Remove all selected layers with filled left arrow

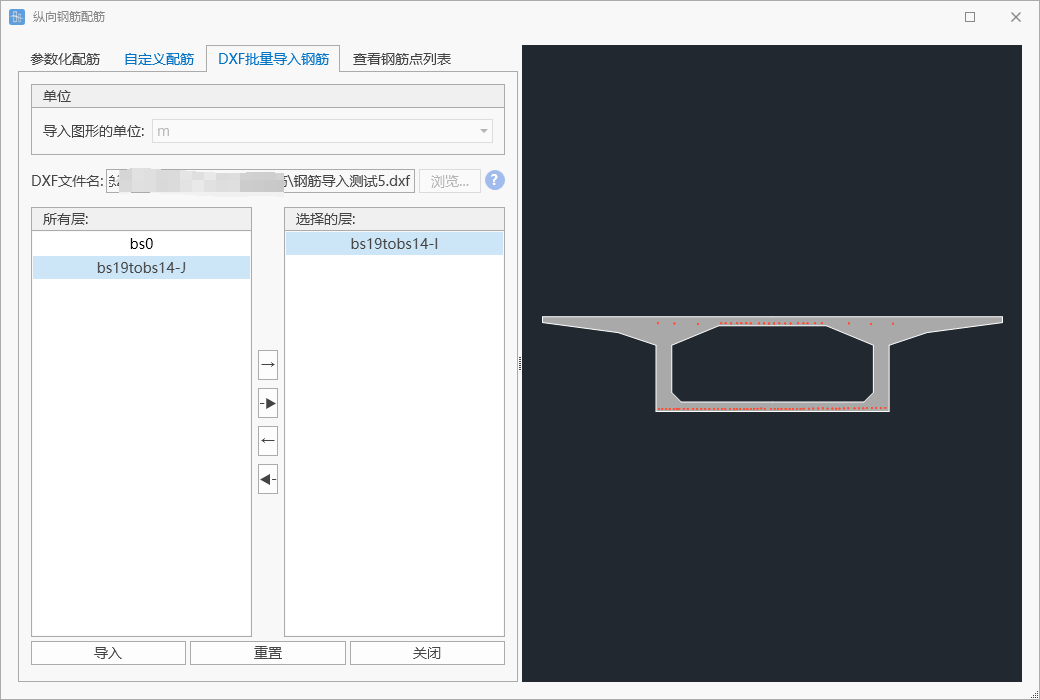point(268,479)
